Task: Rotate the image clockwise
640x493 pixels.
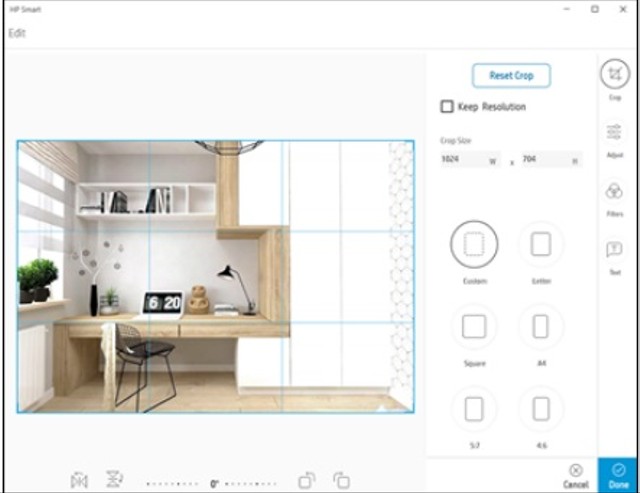Action: pyautogui.click(x=342, y=480)
